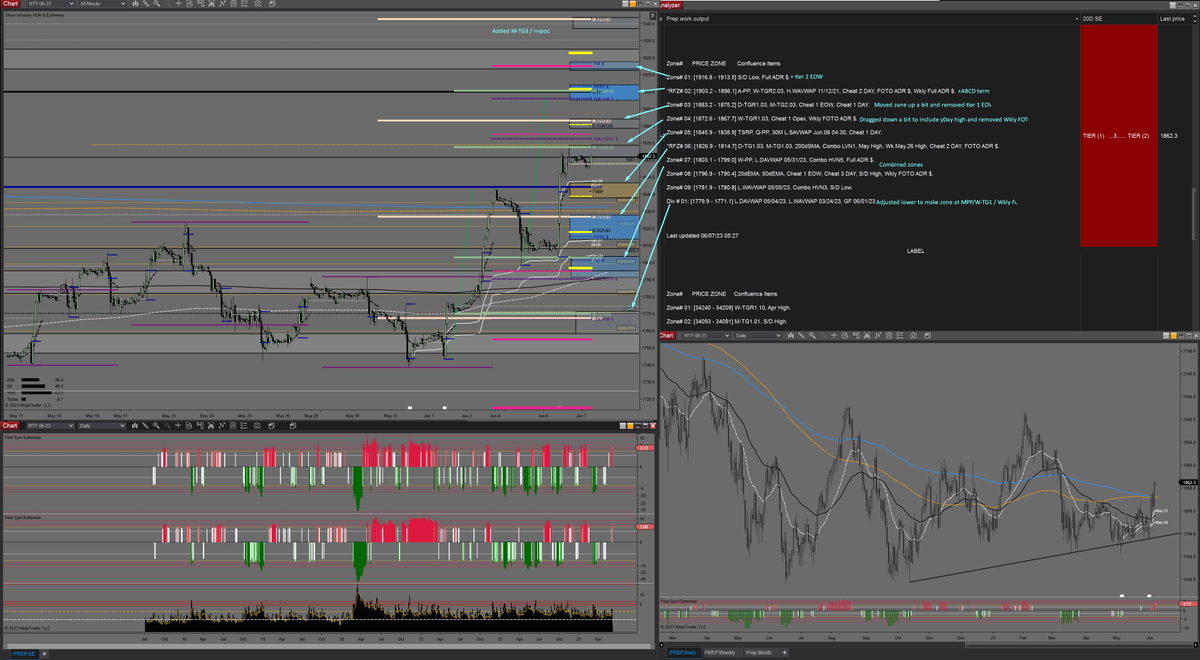Open chart style menu in 60 Minute chart
This screenshot has height=660, width=1200.
point(135,4)
